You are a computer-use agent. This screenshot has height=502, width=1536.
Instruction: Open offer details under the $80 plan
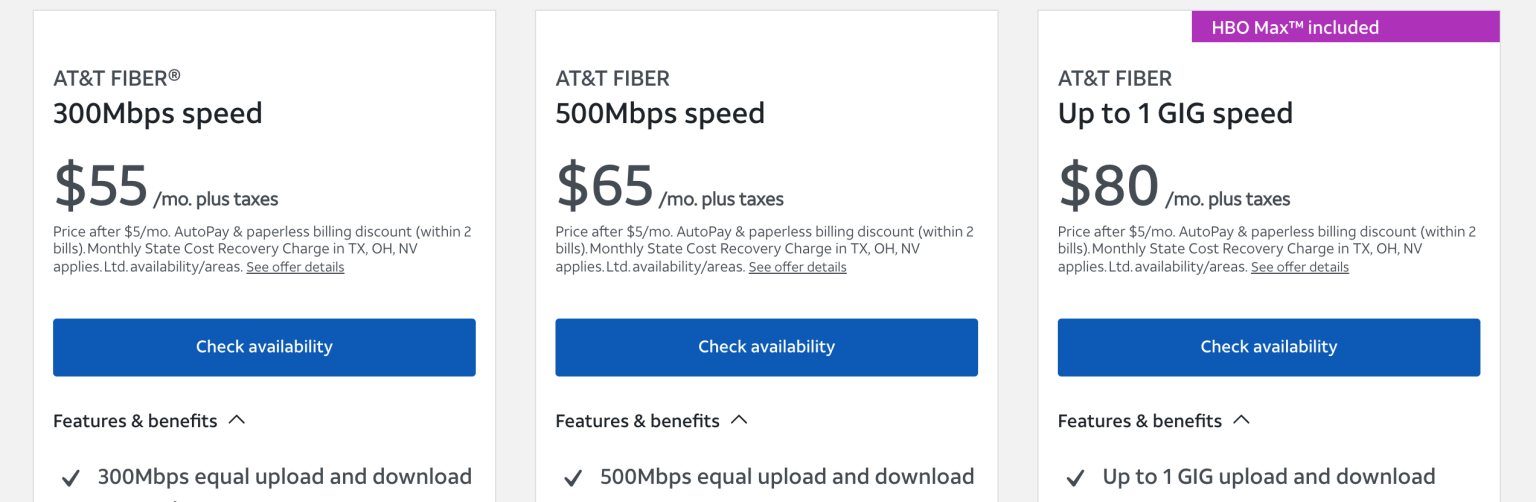pos(1299,268)
